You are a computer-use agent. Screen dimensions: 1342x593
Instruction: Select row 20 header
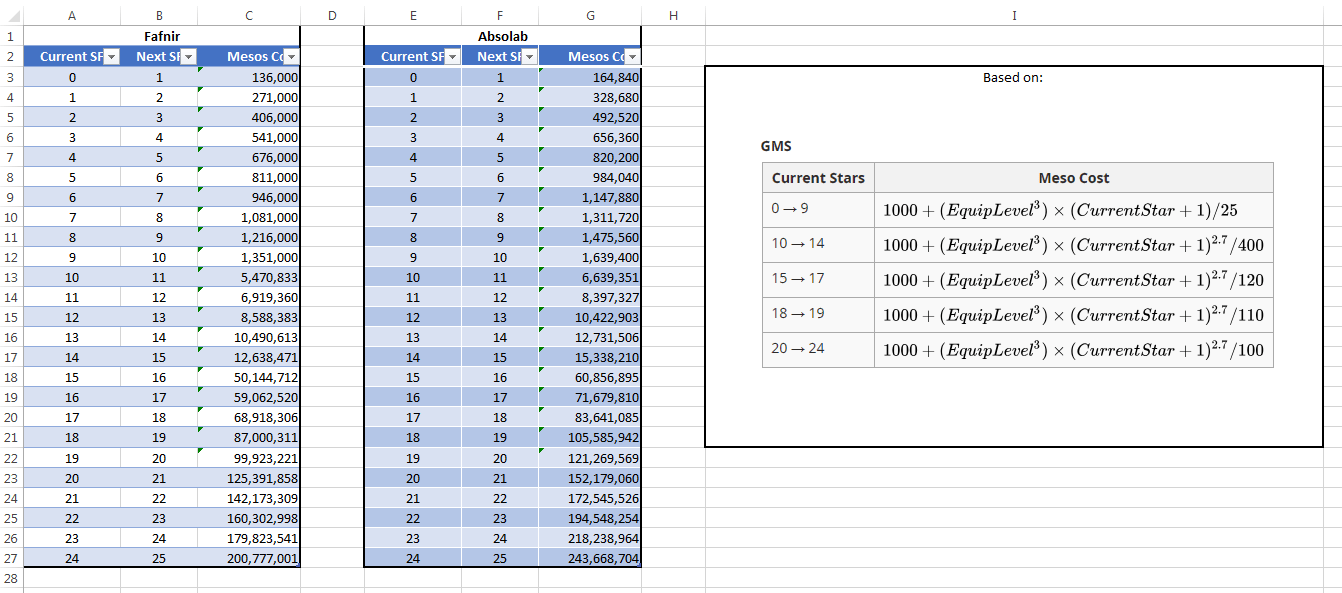coord(11,418)
